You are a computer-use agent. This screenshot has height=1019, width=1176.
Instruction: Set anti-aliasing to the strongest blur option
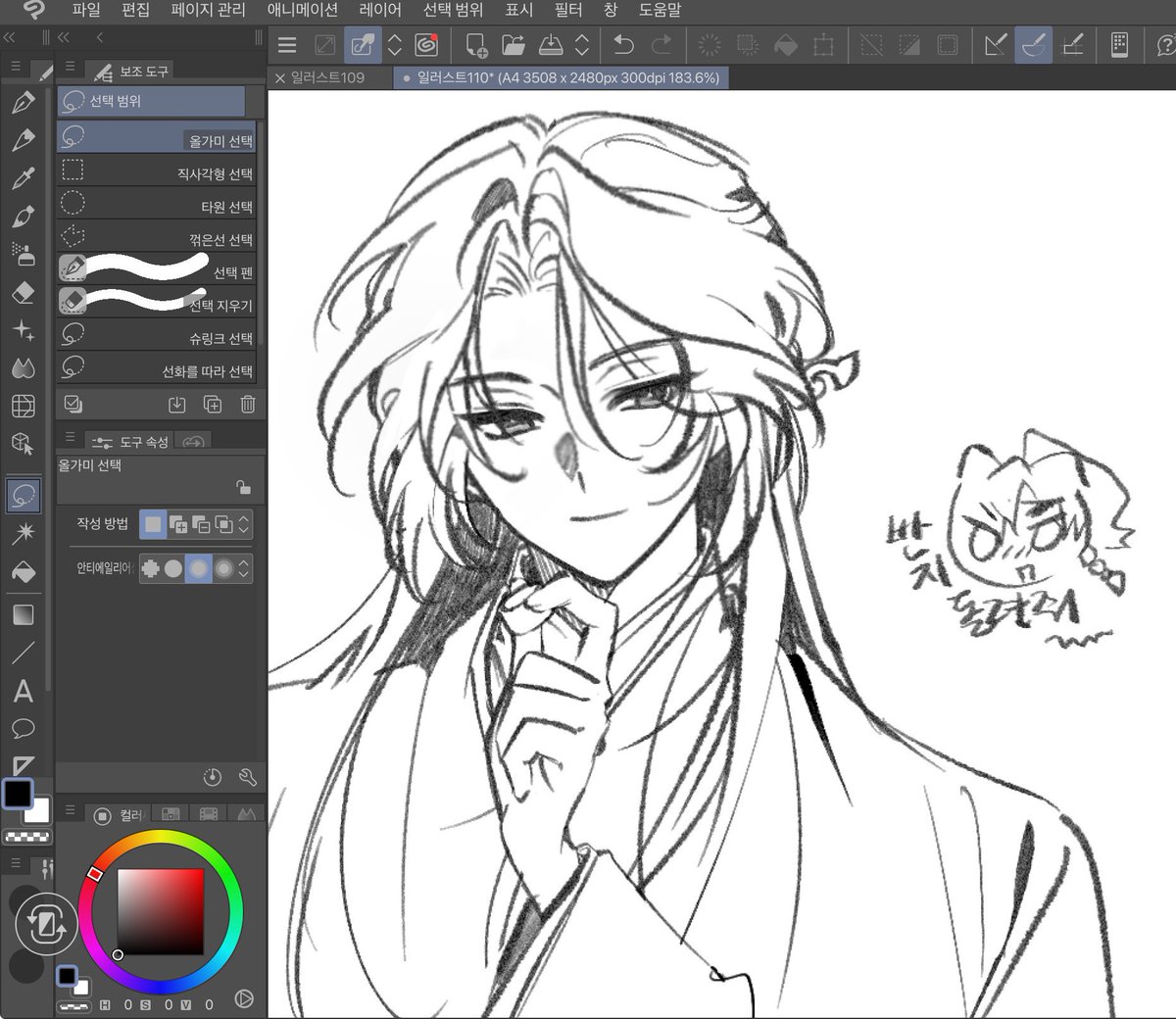[x=224, y=568]
